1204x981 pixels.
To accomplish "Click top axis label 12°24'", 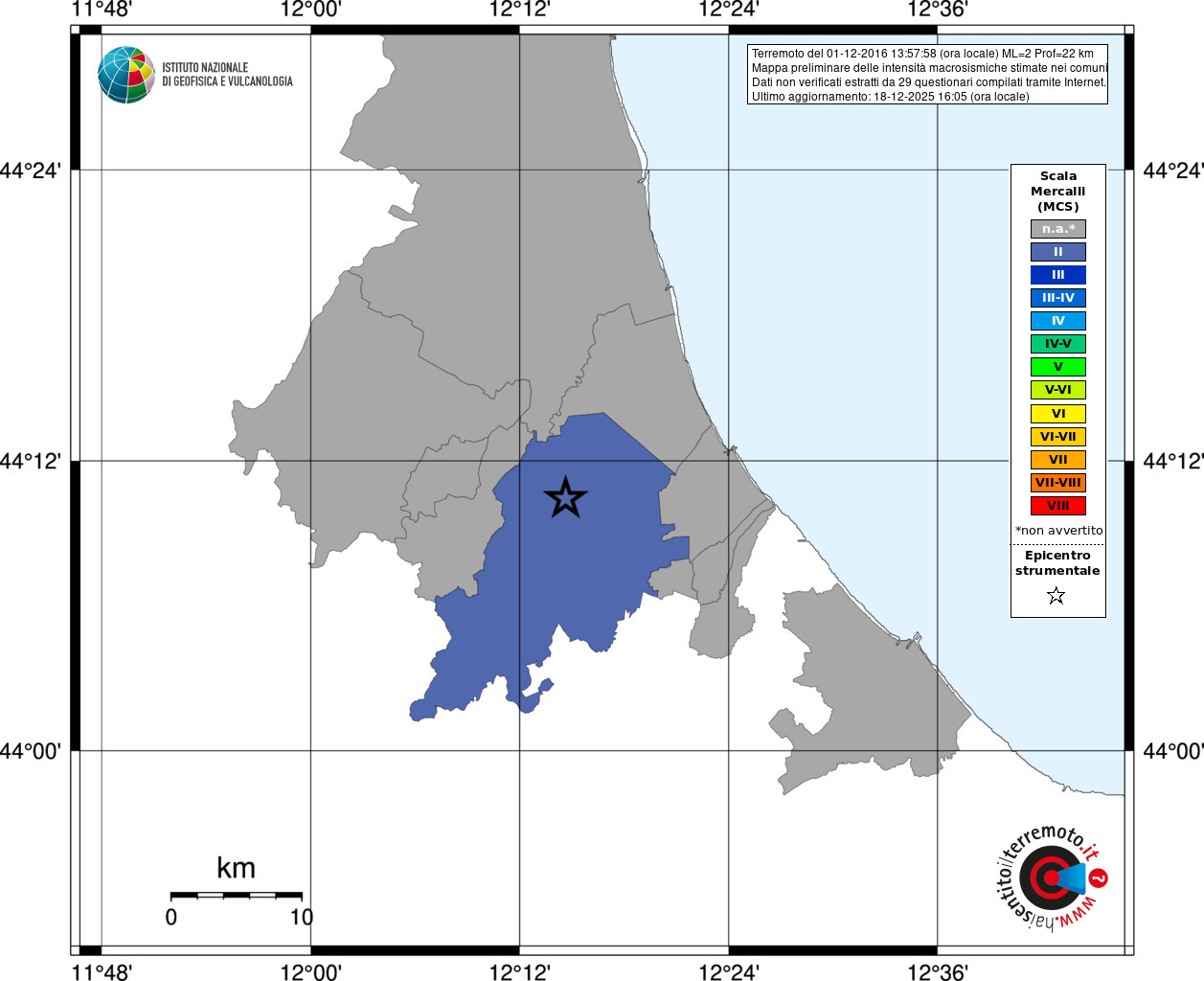I will (729, 10).
